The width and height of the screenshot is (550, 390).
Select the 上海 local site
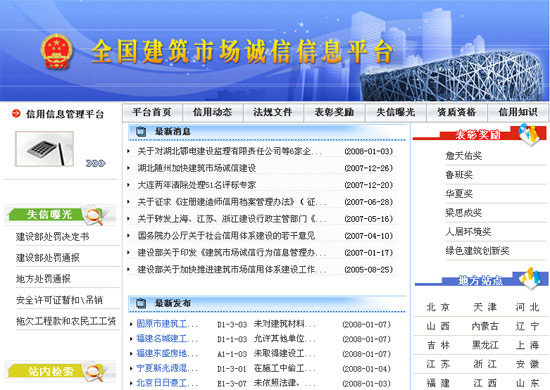(527, 345)
